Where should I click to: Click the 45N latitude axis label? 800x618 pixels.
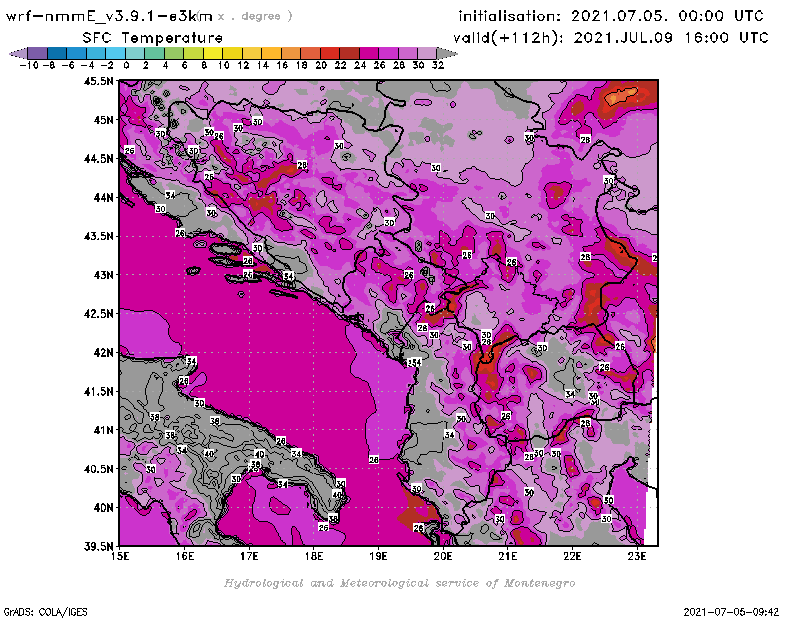tap(103, 120)
